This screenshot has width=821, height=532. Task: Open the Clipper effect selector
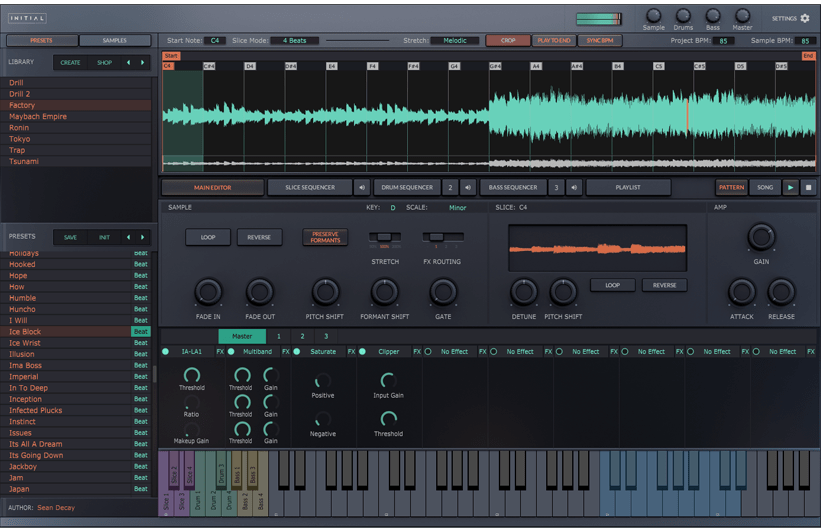click(389, 352)
